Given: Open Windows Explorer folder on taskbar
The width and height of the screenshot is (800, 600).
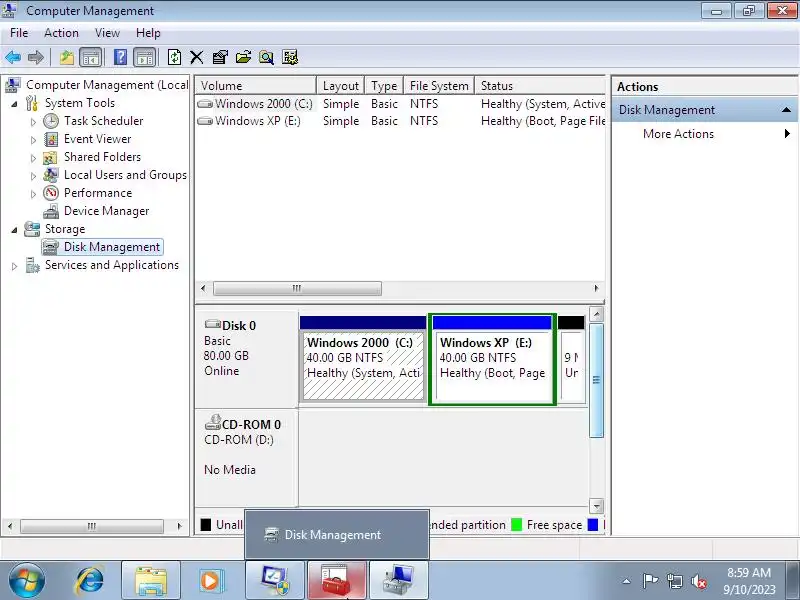Looking at the screenshot, I should (151, 581).
